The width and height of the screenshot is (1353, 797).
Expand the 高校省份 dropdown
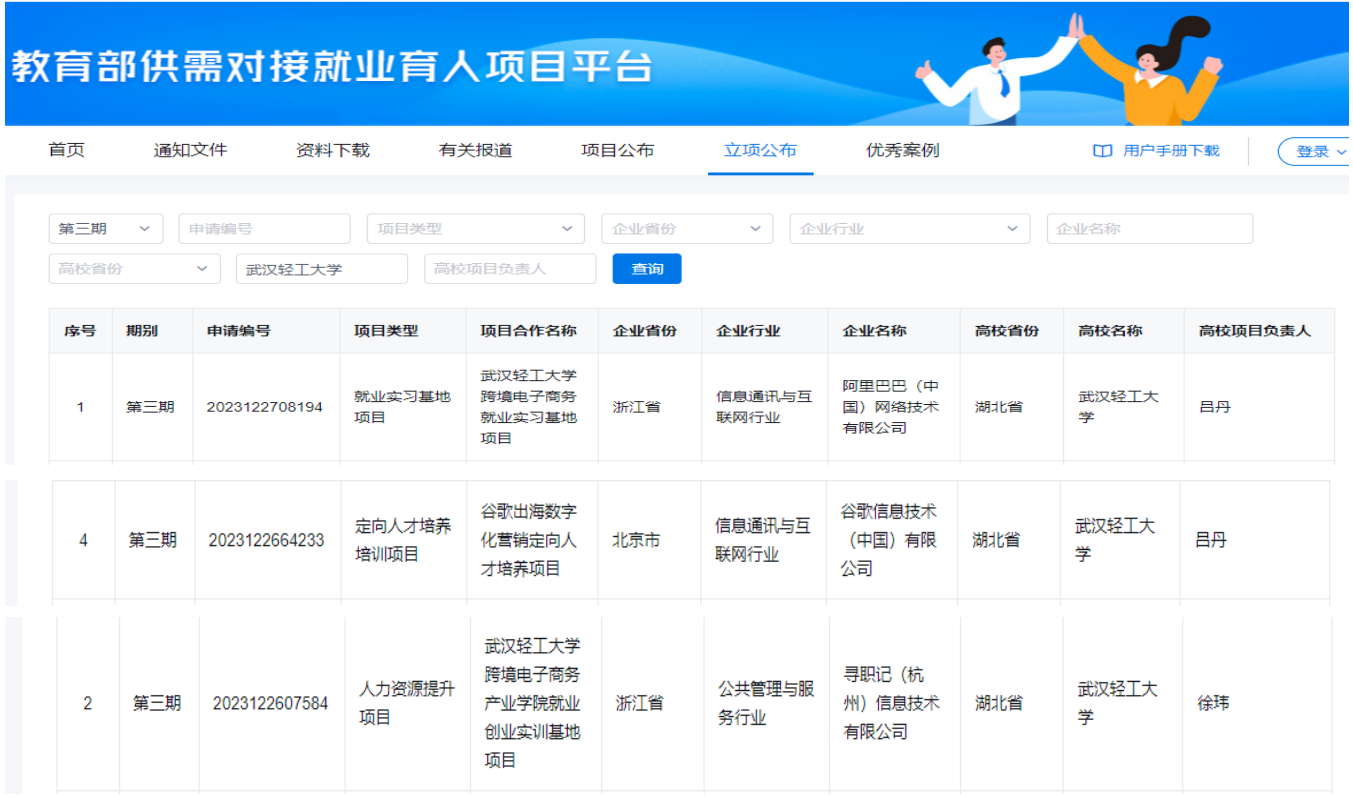point(134,269)
